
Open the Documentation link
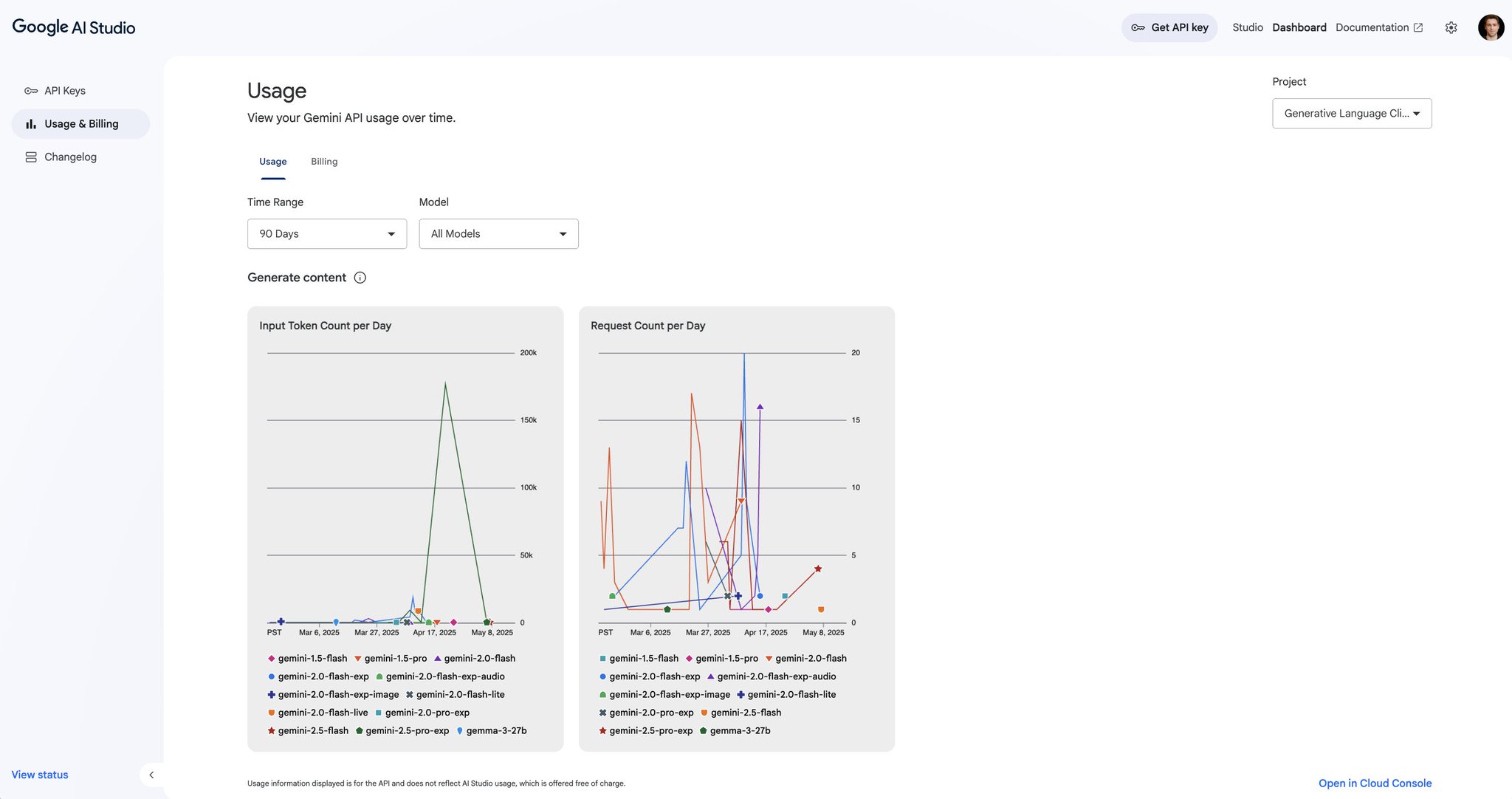pyautogui.click(x=1372, y=27)
